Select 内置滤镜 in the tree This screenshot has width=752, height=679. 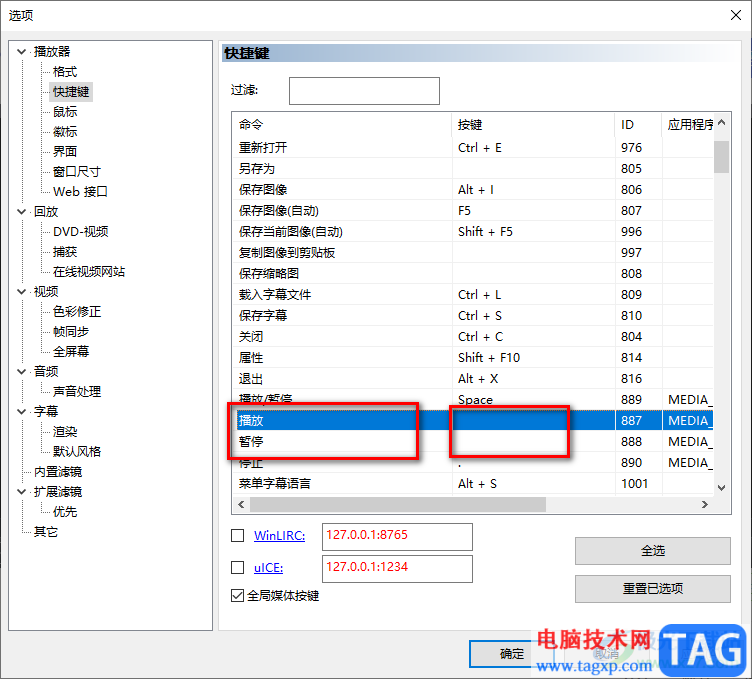coord(58,472)
